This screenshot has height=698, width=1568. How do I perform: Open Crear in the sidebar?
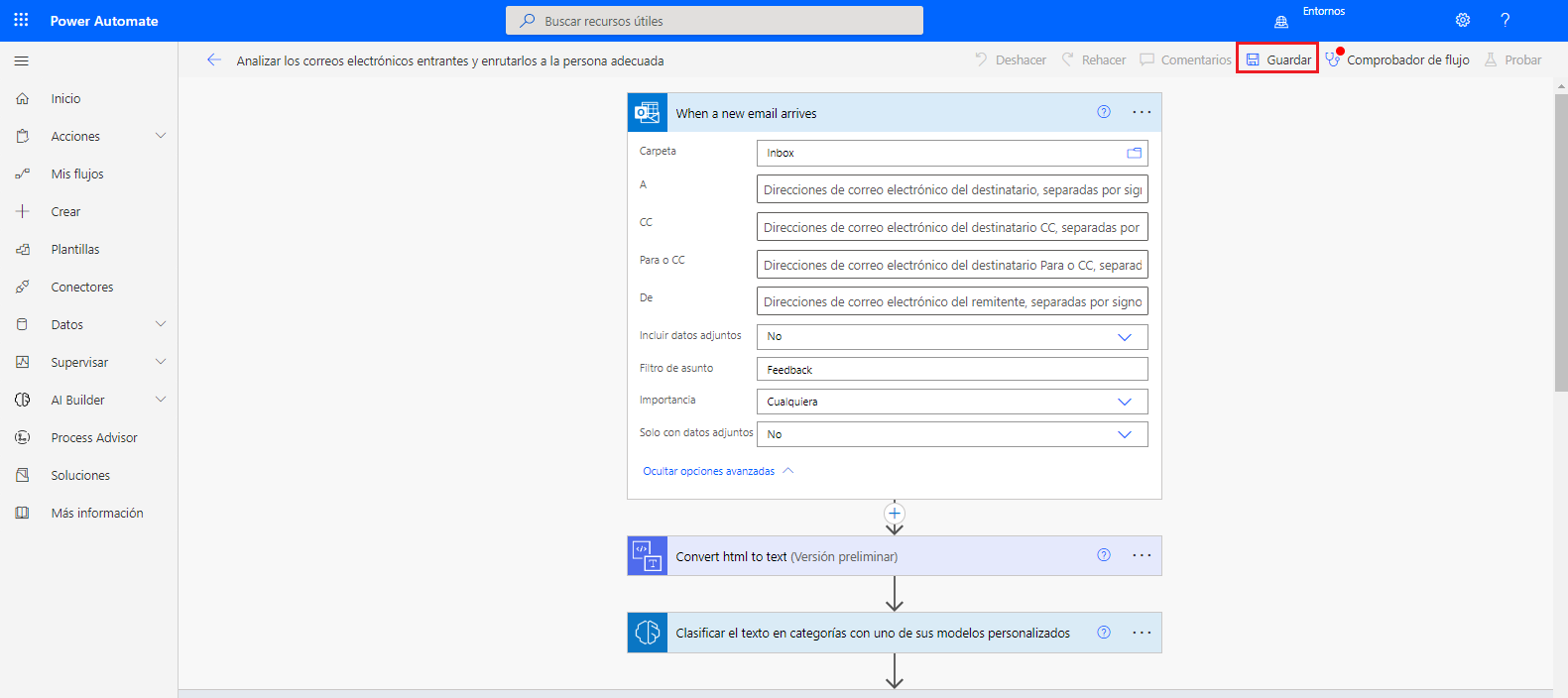pyautogui.click(x=65, y=211)
